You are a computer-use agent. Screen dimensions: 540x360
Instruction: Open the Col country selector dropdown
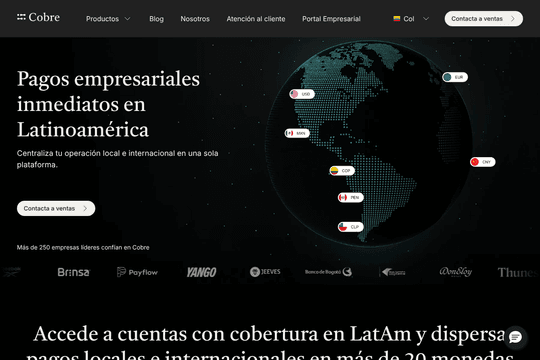tap(411, 19)
